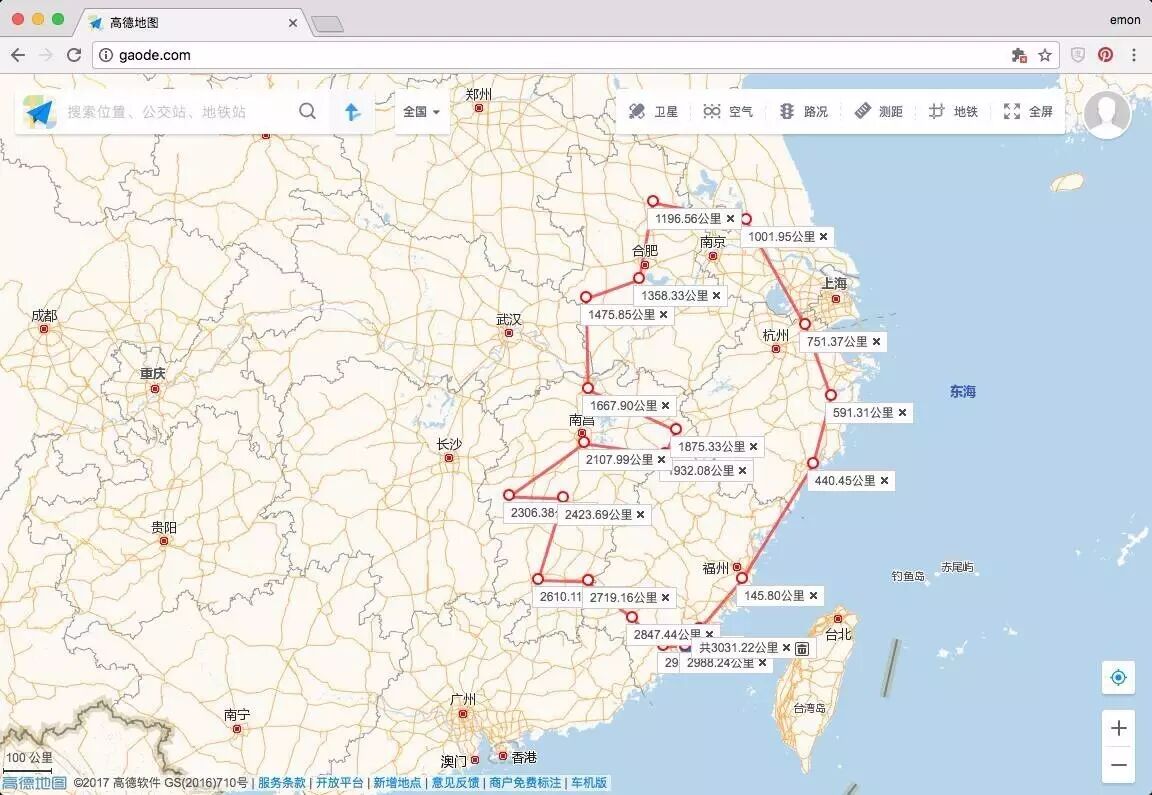Screen dimensions: 1152x795
Task: Open the emon profile button
Action: pos(1125,20)
